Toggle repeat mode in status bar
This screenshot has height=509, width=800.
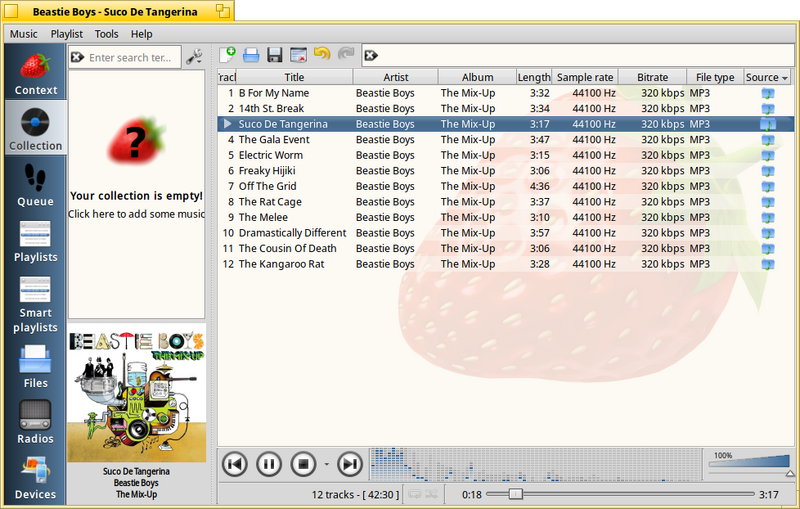pos(414,494)
